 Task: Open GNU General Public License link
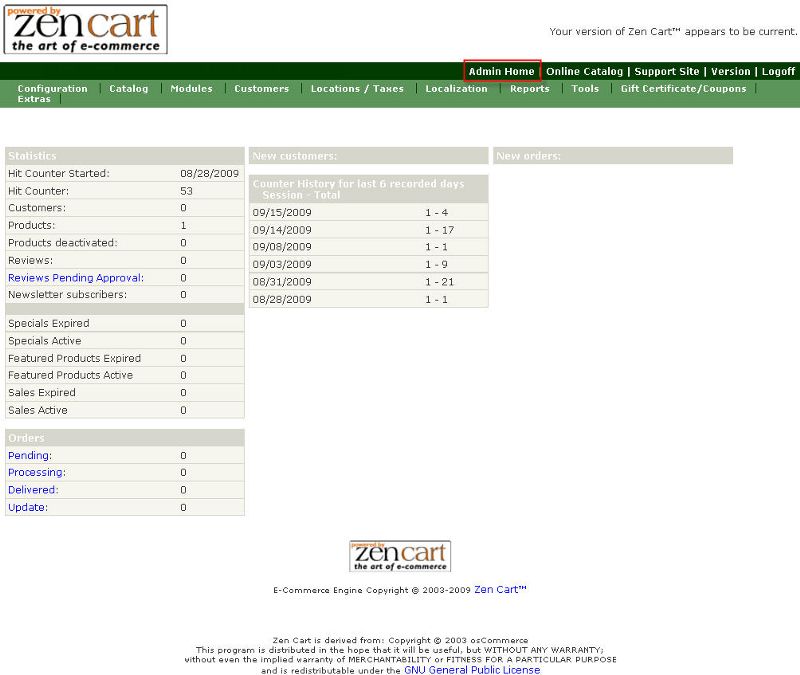(x=472, y=670)
